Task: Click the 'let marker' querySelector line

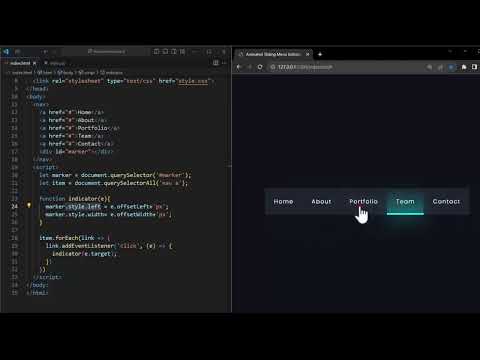Action: [x=115, y=175]
